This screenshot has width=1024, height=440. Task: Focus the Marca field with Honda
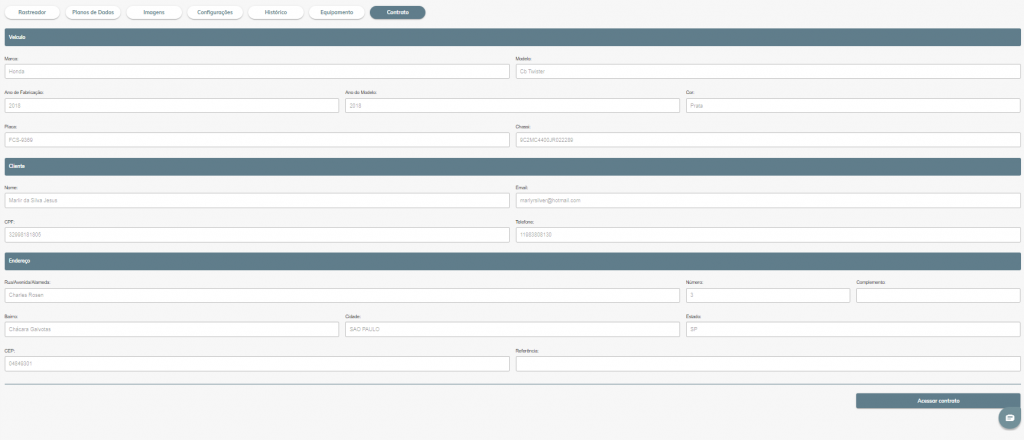[257, 71]
